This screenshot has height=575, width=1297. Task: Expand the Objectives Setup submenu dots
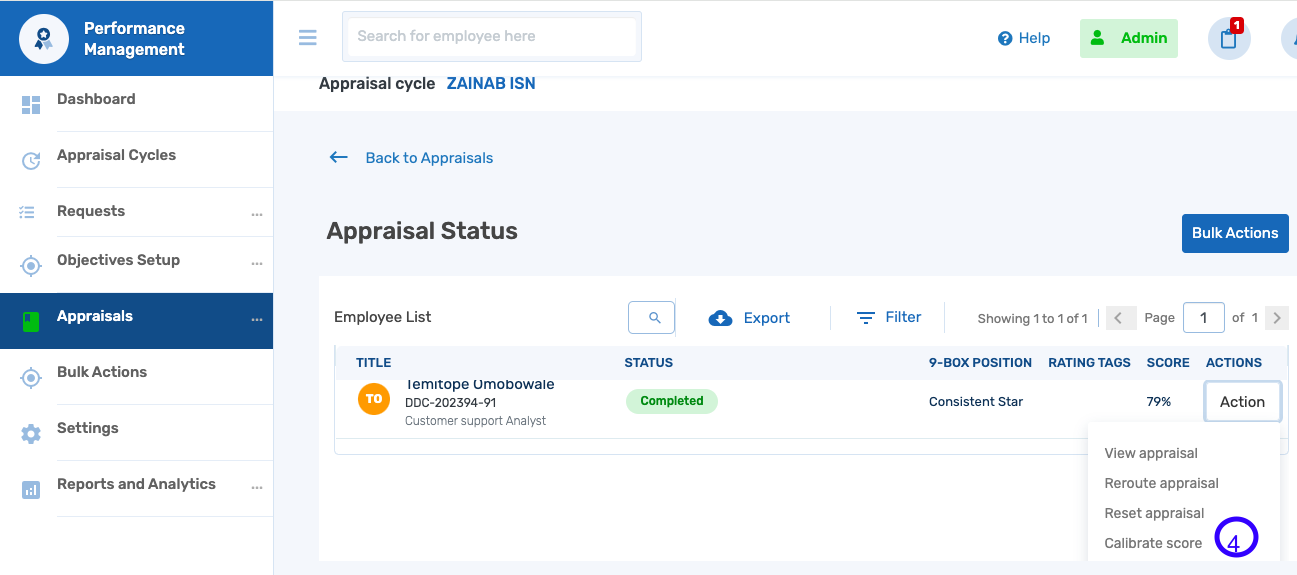(257, 263)
